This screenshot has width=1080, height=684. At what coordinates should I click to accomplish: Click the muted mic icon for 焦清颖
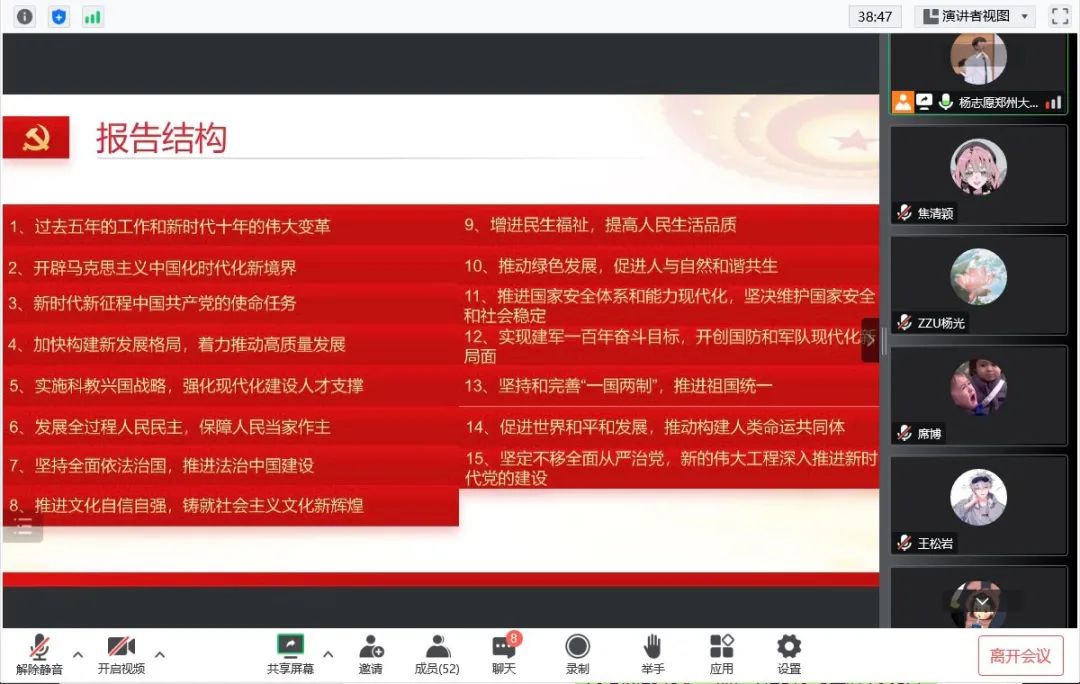pos(904,213)
